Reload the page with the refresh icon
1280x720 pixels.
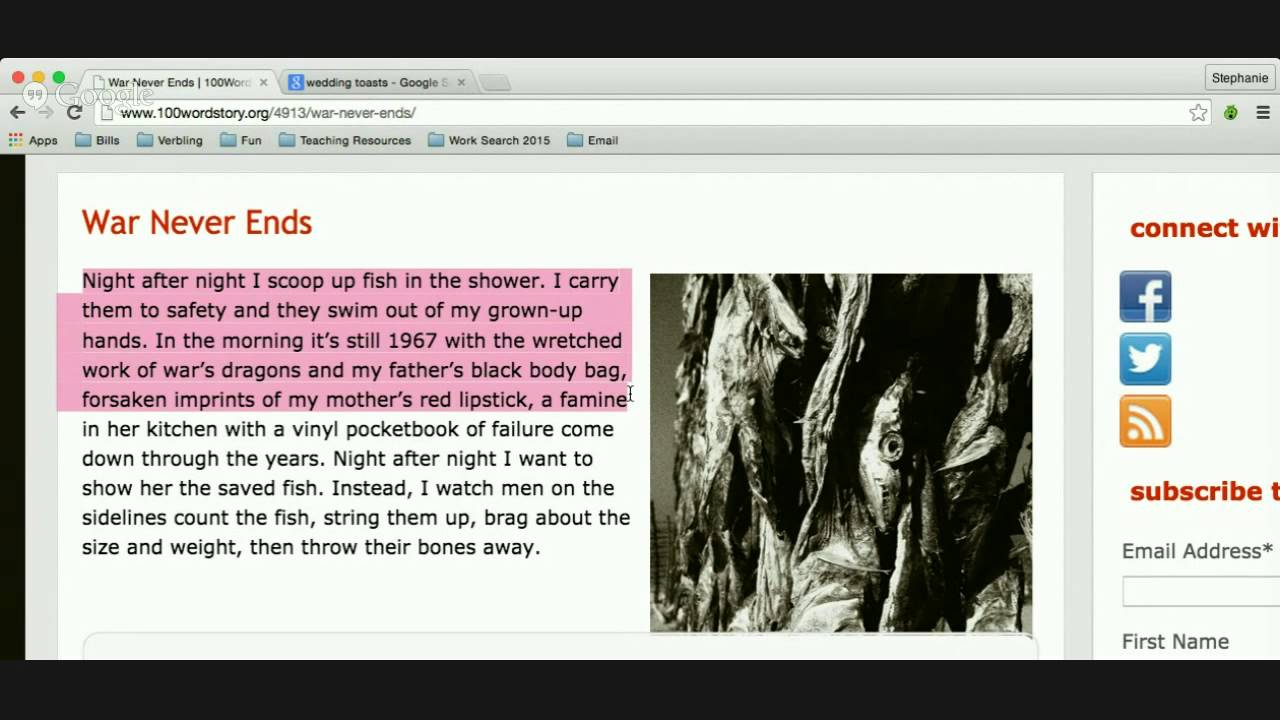(74, 112)
